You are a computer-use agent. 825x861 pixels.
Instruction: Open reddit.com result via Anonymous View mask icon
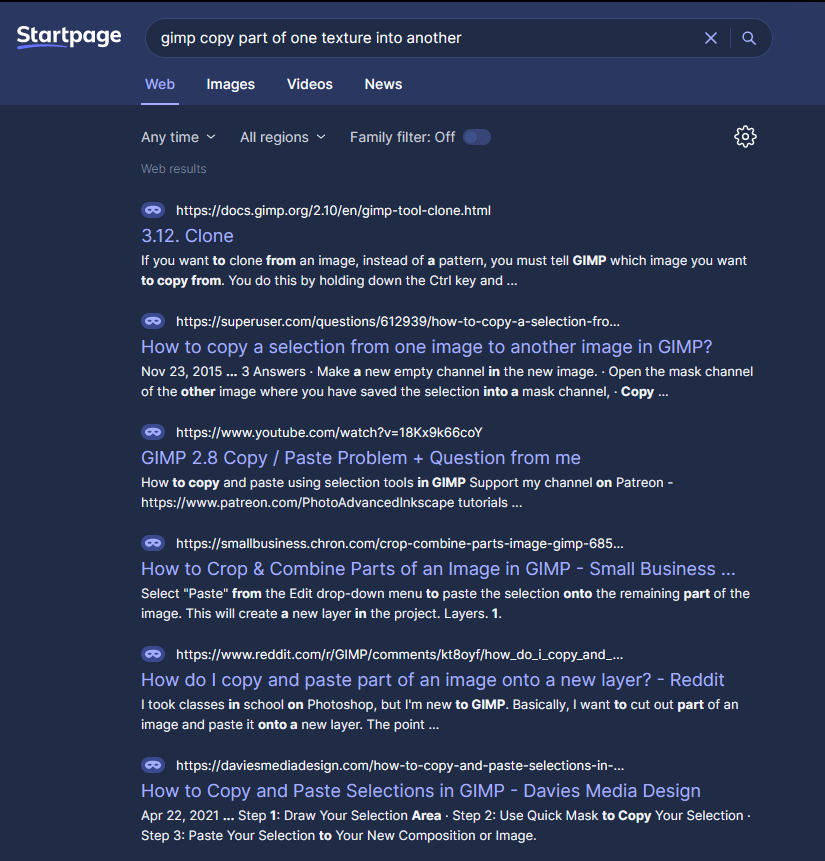(153, 653)
